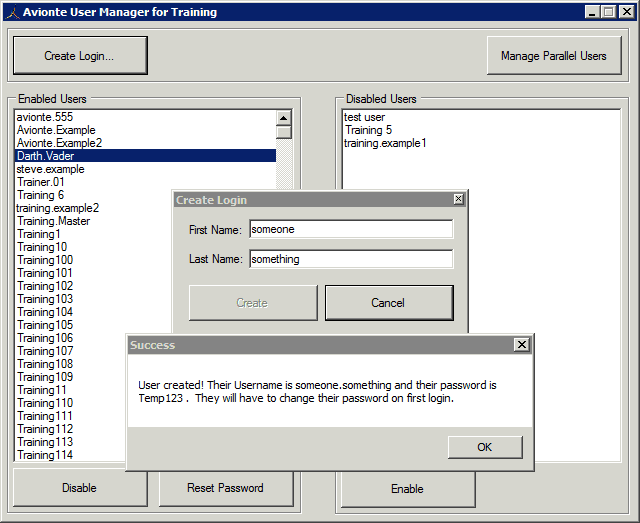Minimize the Avionte User Manager window

(x=592, y=12)
